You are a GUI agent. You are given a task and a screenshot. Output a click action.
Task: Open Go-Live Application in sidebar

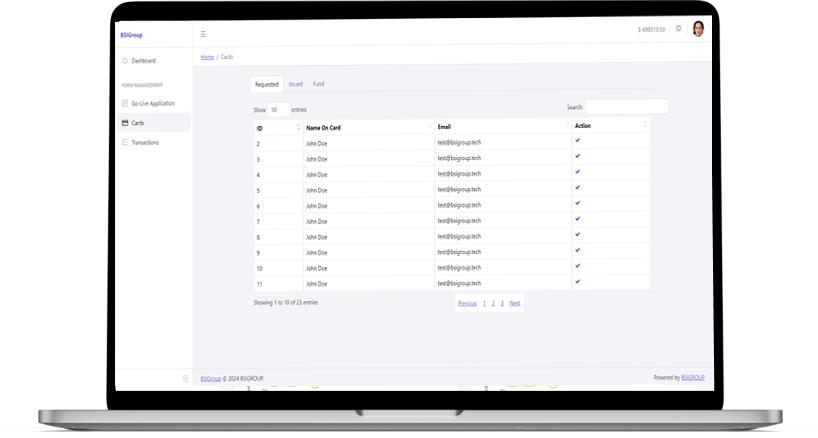pyautogui.click(x=152, y=103)
